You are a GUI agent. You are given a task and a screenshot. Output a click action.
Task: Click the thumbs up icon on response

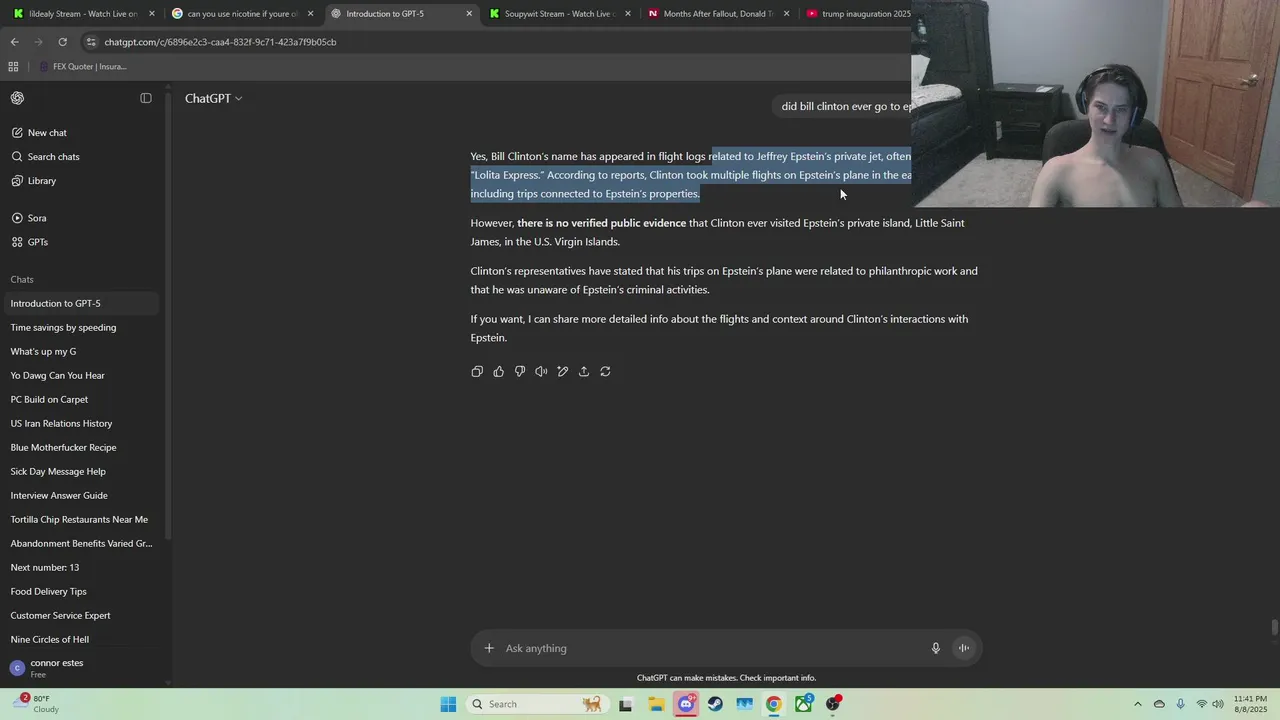[x=499, y=371]
